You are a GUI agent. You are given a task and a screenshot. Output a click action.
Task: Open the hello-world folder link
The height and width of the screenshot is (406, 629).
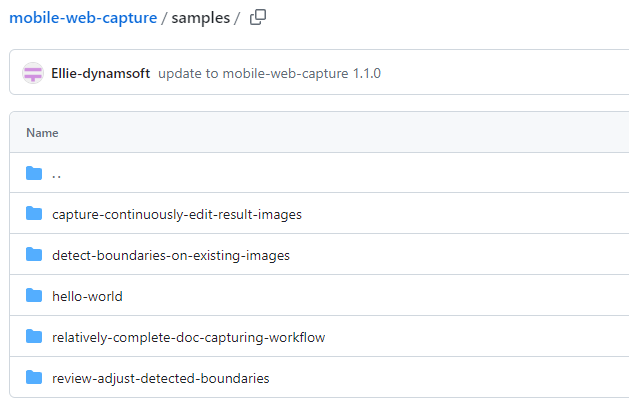click(87, 296)
